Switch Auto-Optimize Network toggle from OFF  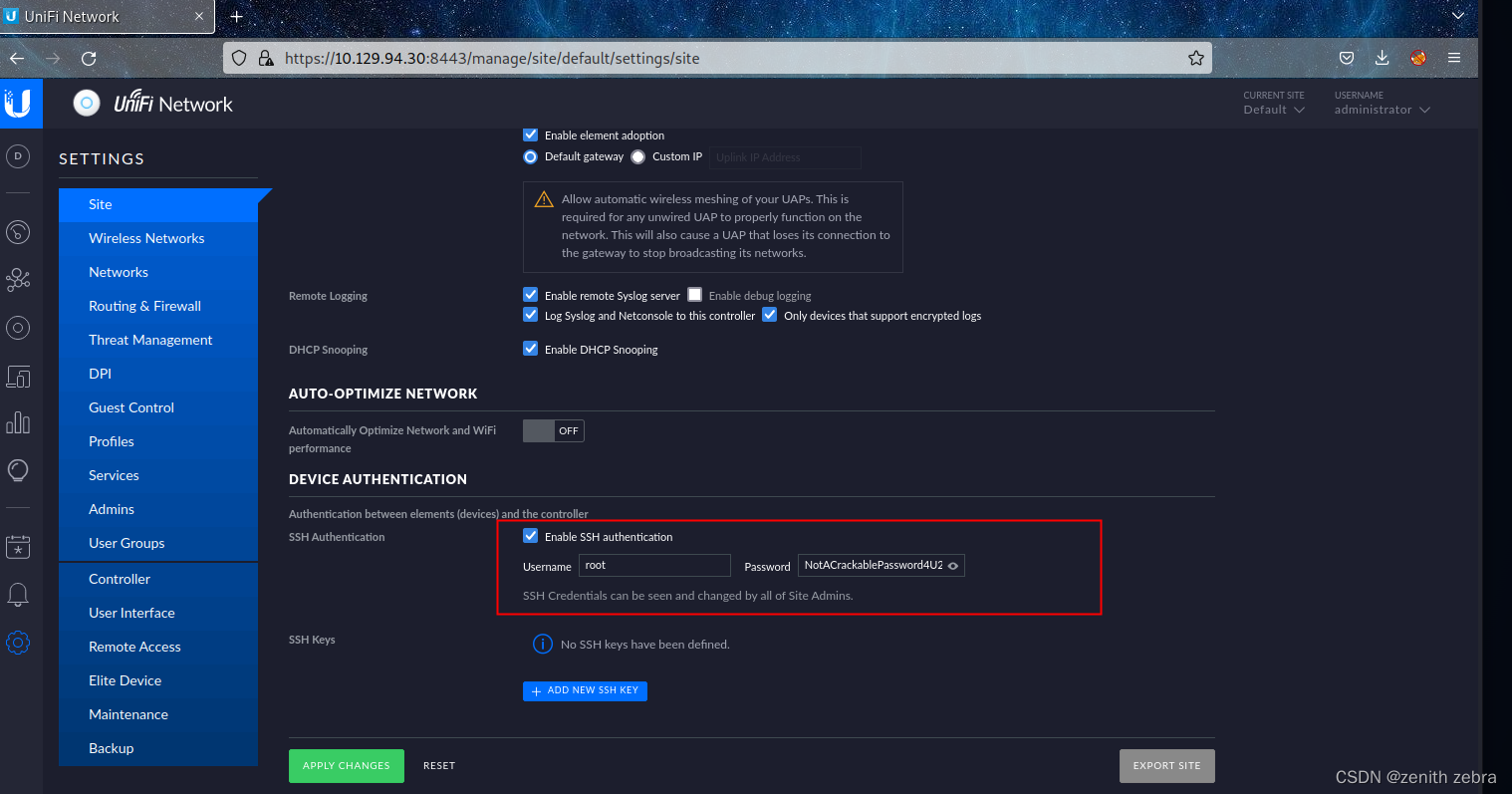pos(554,431)
